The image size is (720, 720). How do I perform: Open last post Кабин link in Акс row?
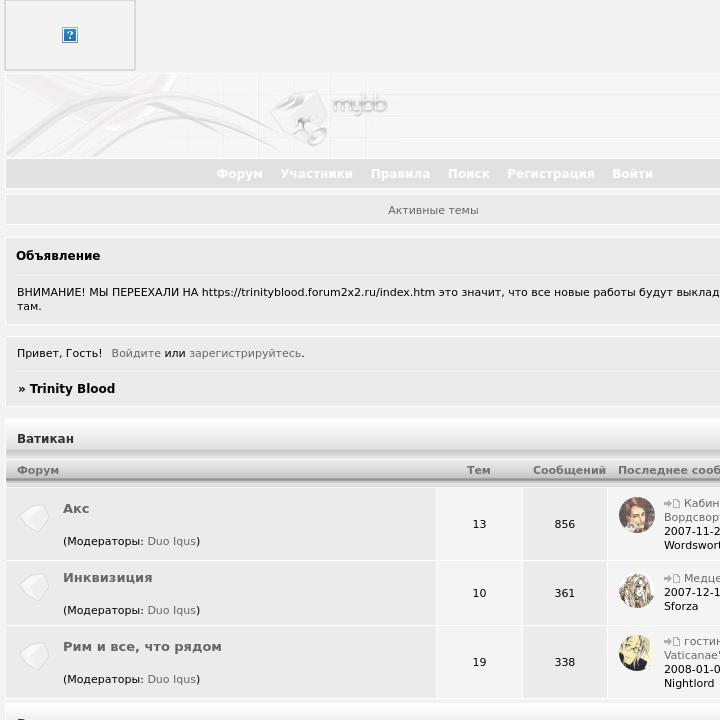click(702, 504)
